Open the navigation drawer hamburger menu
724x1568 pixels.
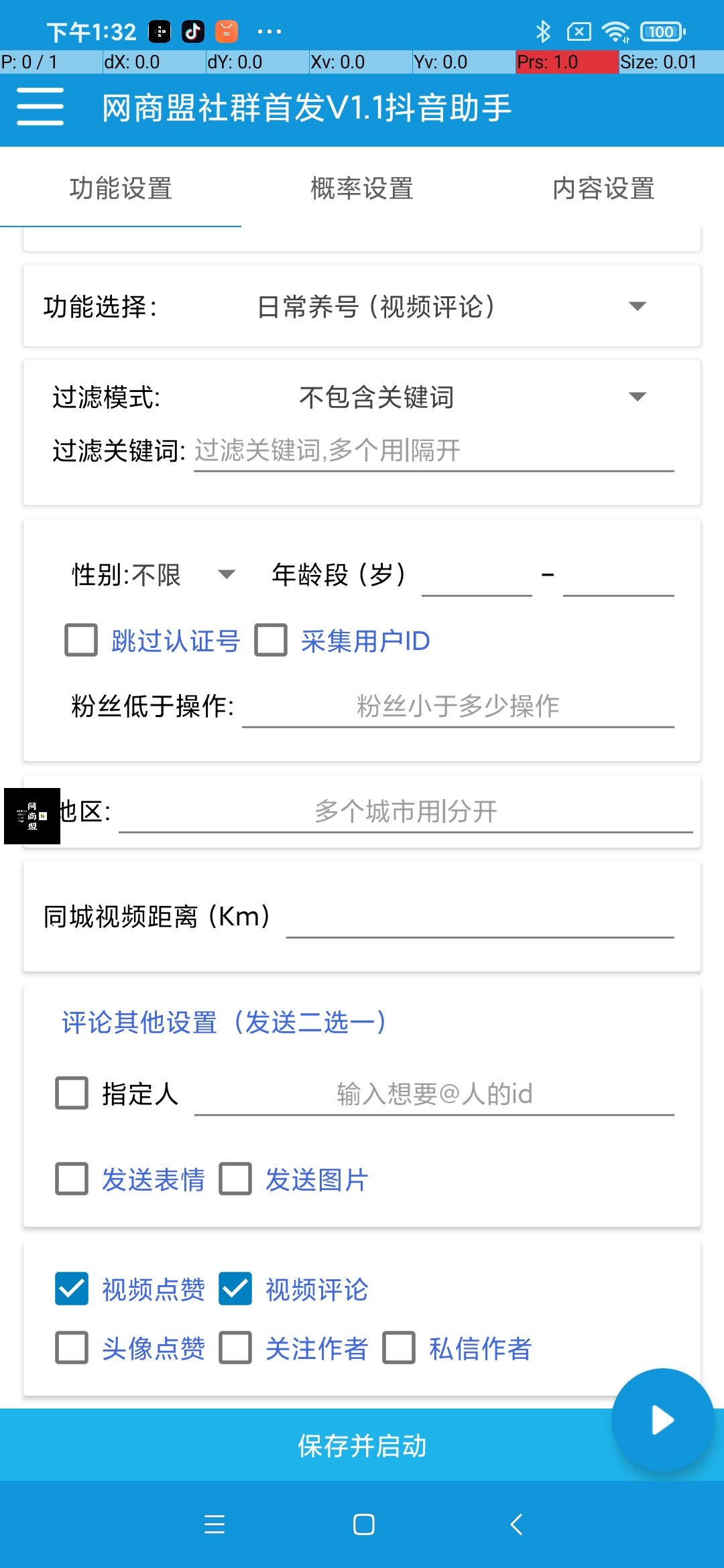click(39, 106)
